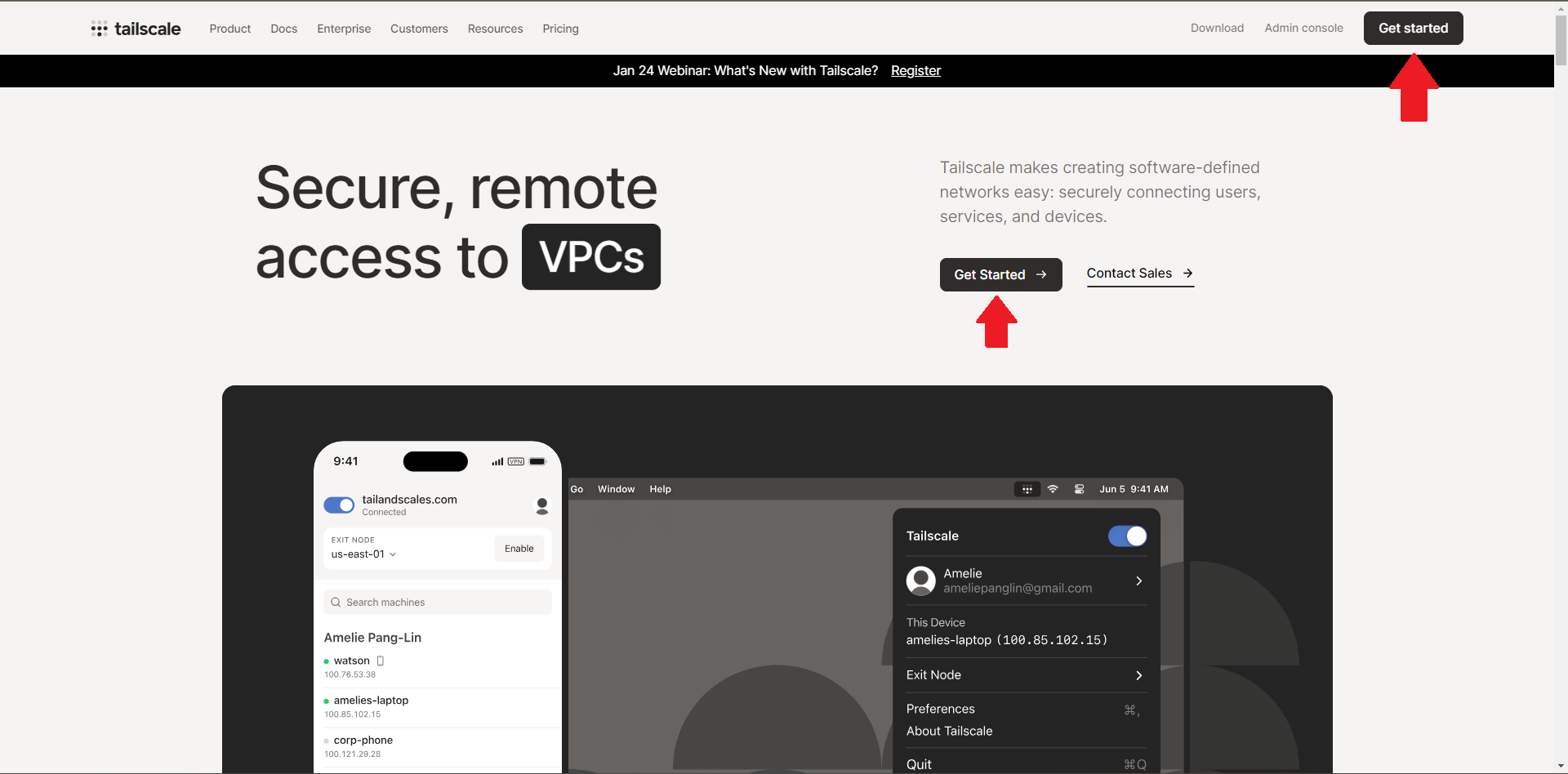
Task: Click the Amelie account avatar
Action: pos(920,580)
